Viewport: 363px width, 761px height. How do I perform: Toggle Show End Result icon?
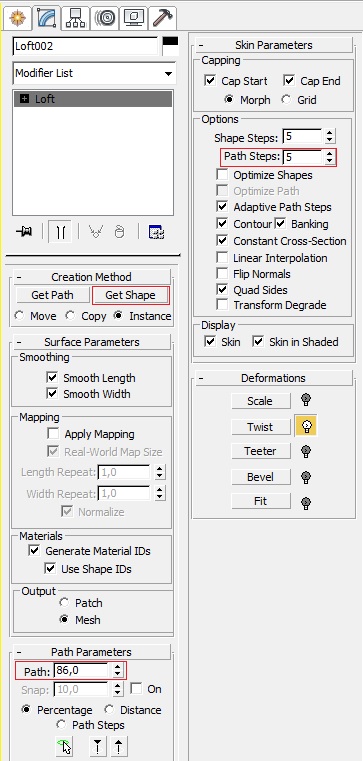[61, 232]
